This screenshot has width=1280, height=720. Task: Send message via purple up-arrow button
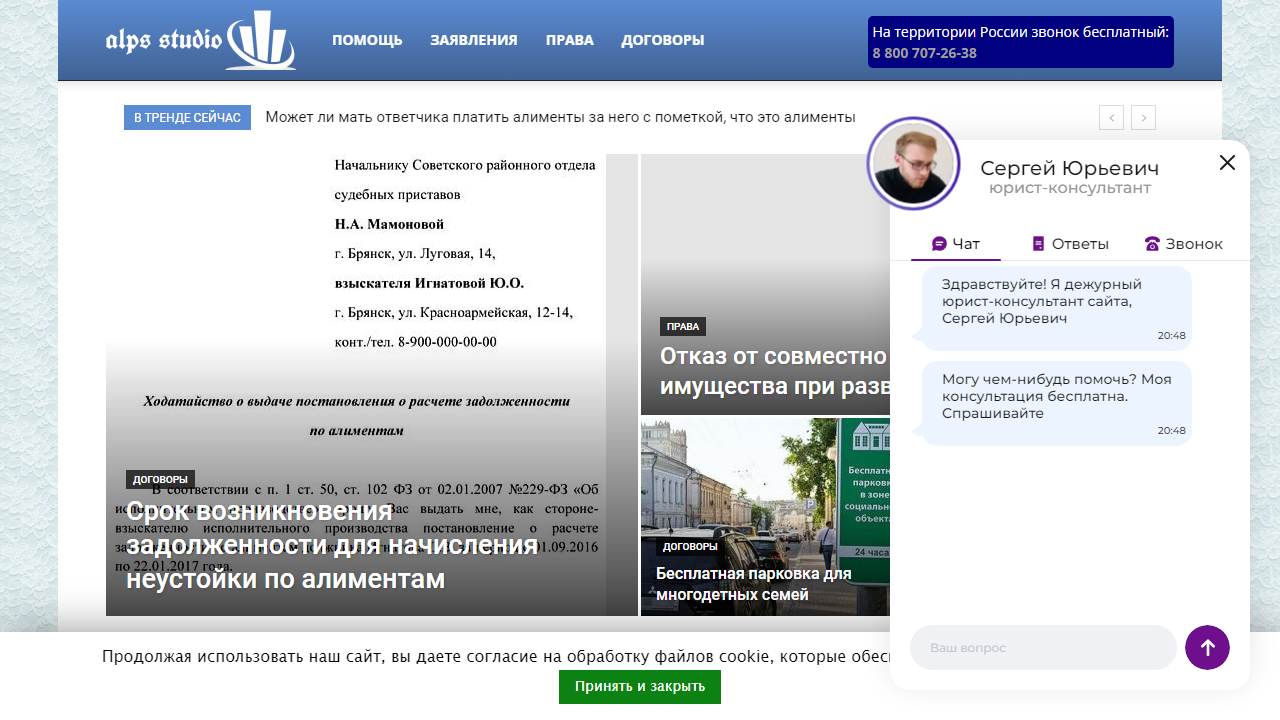point(1207,647)
